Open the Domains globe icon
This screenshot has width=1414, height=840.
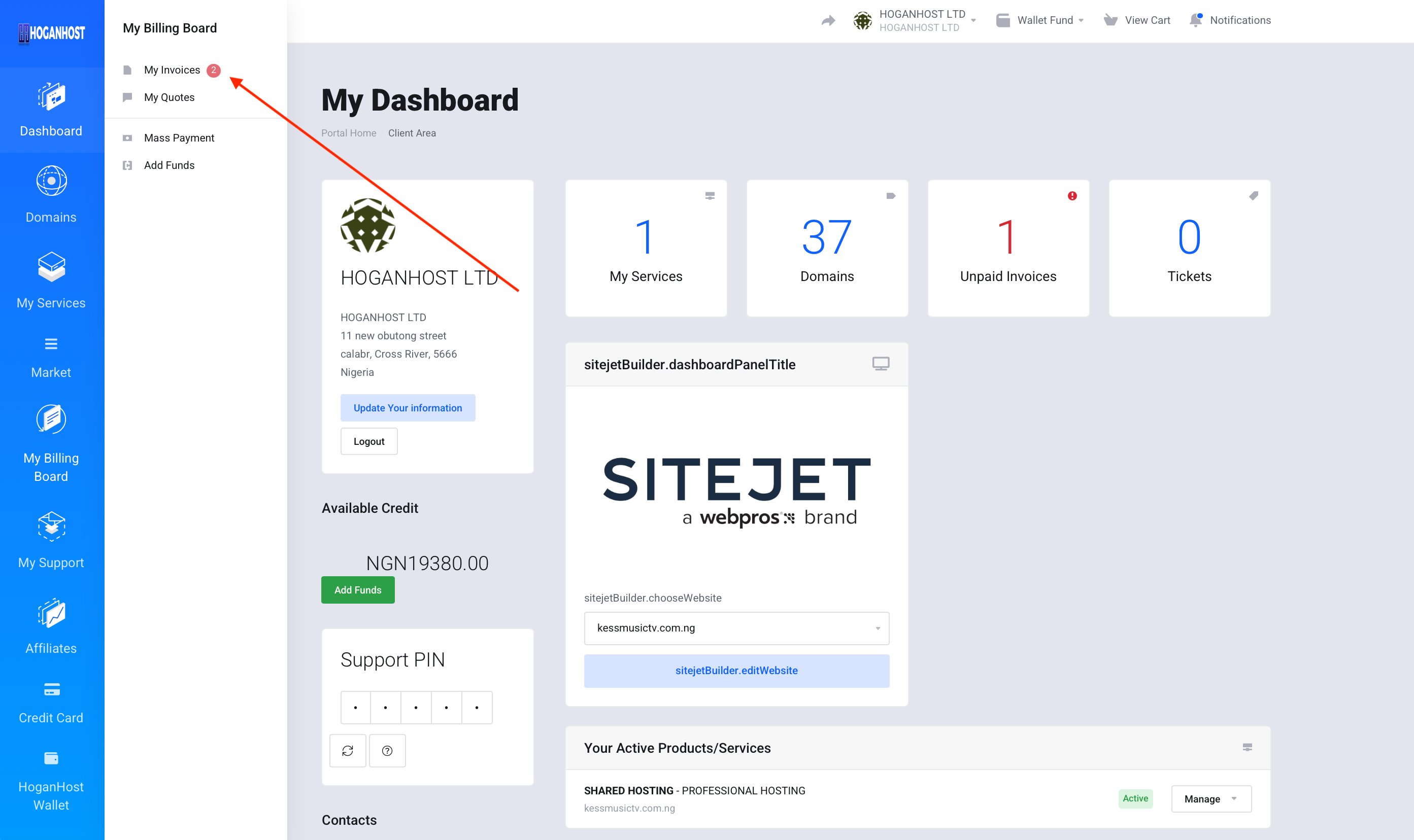[x=52, y=181]
